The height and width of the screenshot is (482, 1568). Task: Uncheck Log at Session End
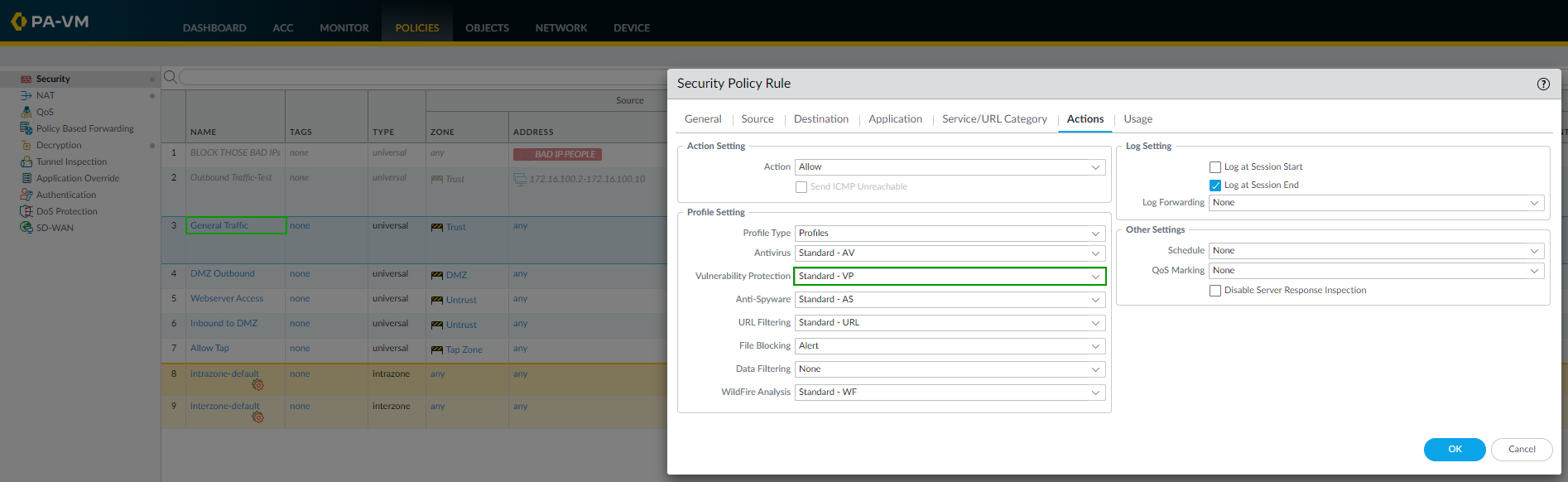point(1215,186)
